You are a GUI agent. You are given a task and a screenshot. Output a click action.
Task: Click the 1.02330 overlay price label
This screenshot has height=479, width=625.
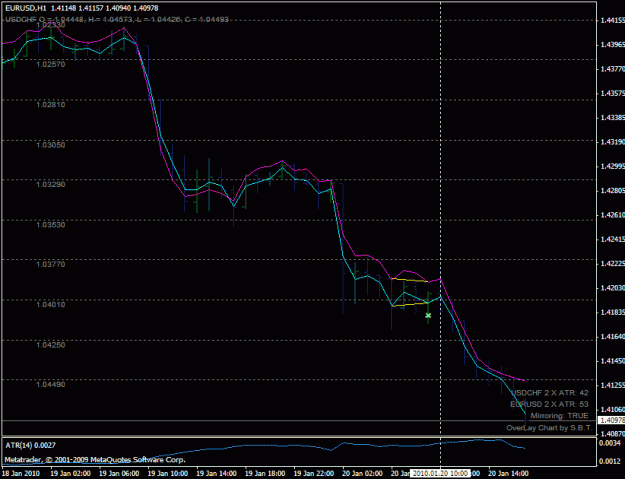click(x=51, y=25)
